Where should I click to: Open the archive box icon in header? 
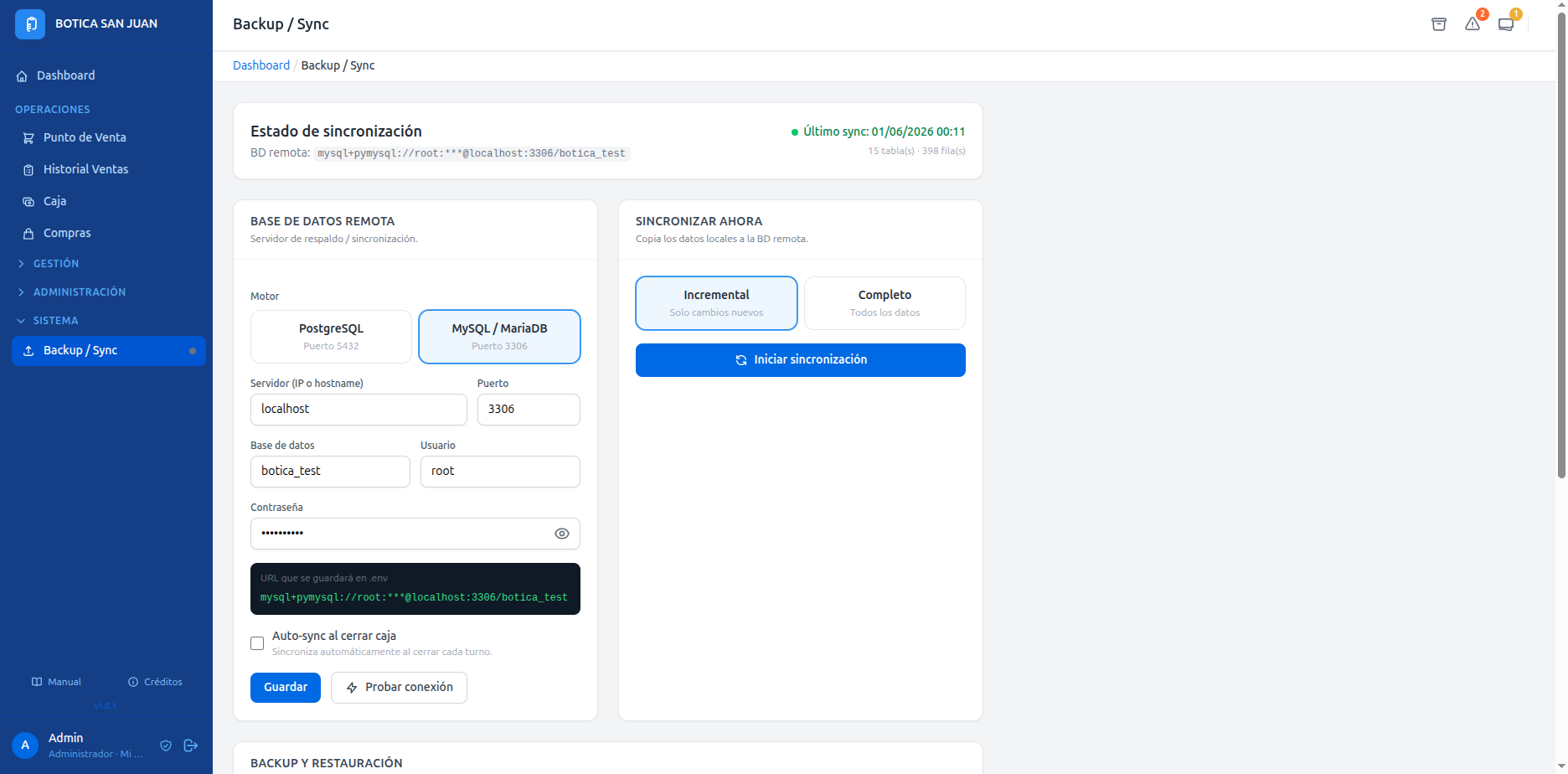(x=1439, y=24)
